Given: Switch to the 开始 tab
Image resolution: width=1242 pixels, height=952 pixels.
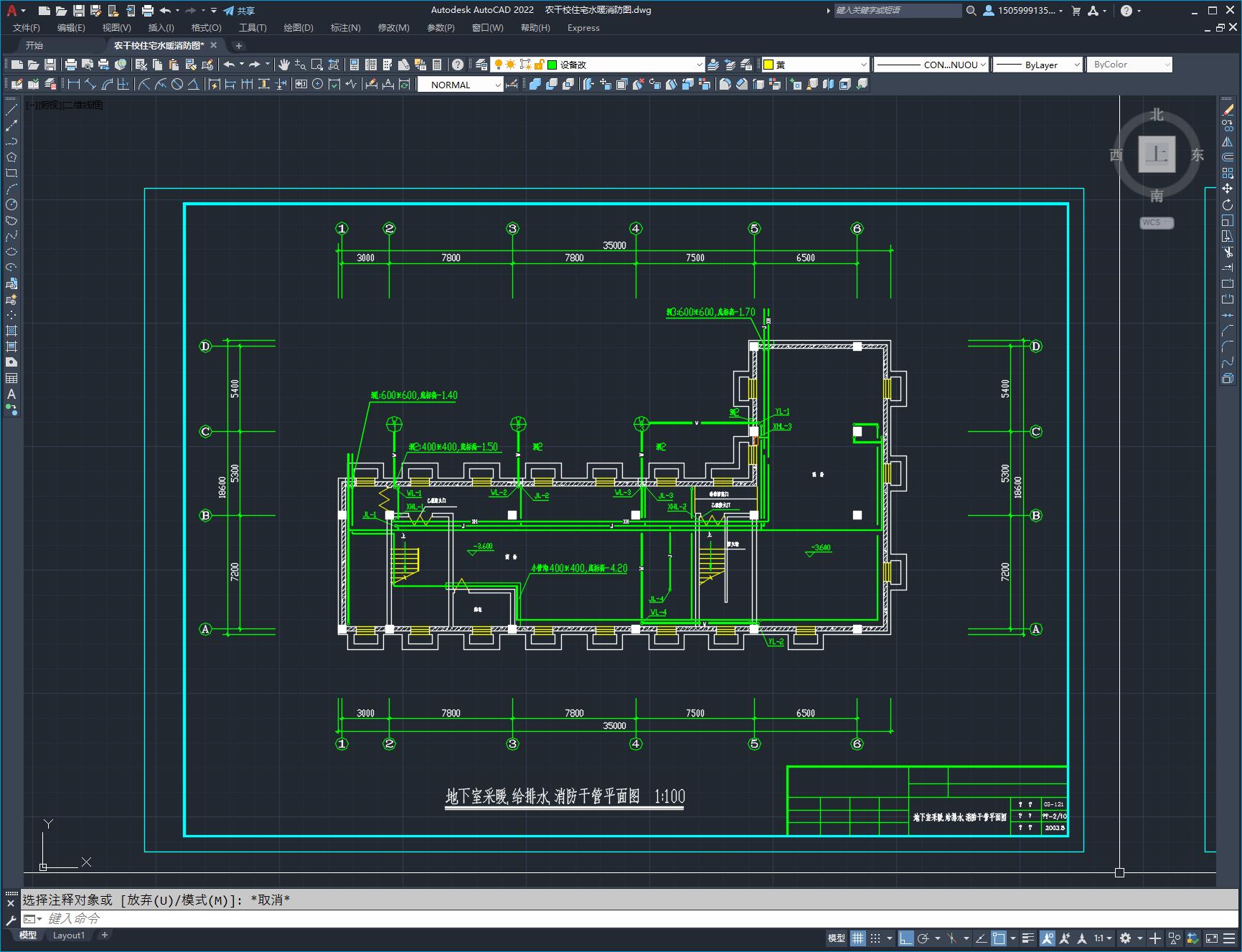Looking at the screenshot, I should pos(34,45).
